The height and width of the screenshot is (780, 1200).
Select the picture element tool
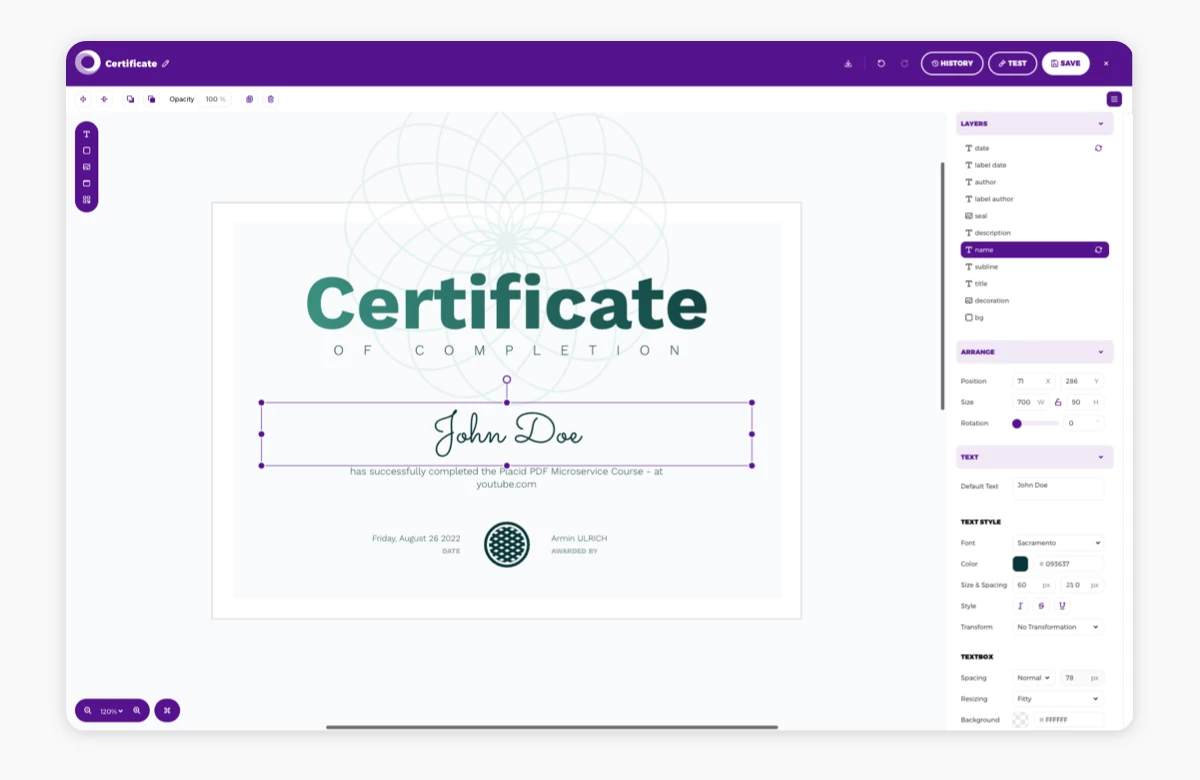click(87, 167)
